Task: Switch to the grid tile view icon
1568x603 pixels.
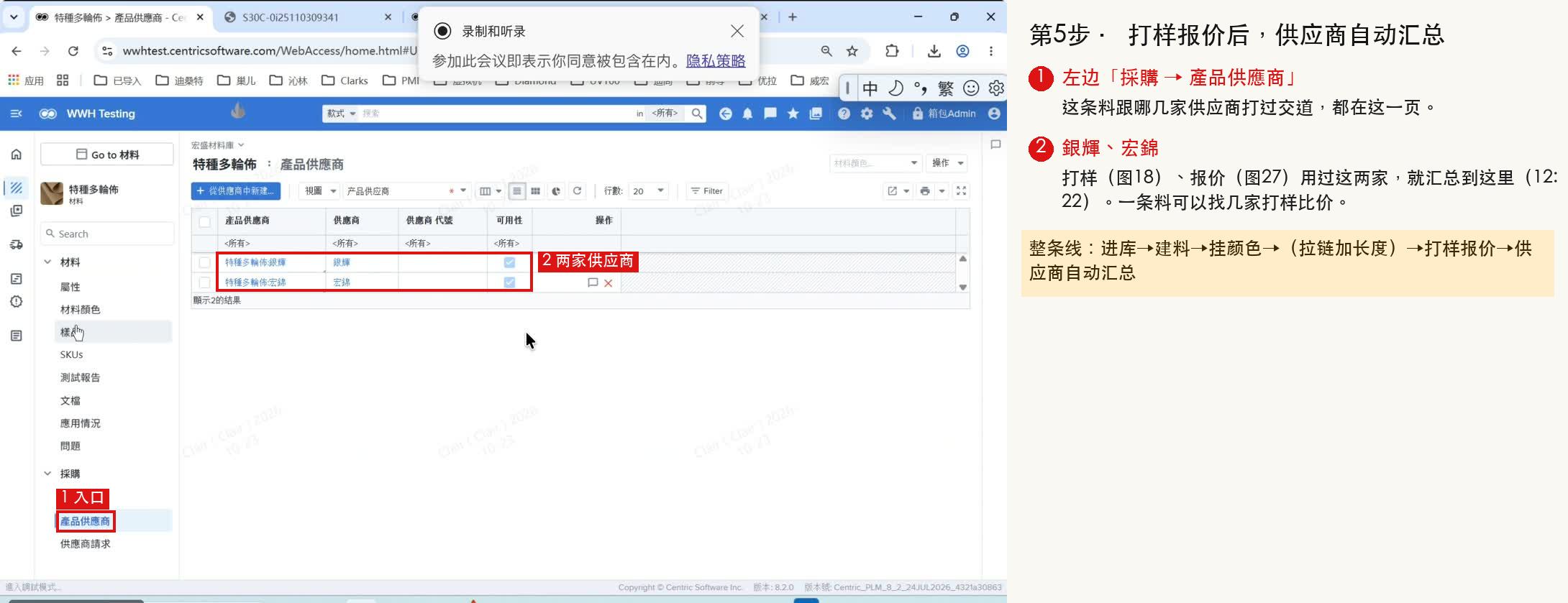Action: coord(536,191)
